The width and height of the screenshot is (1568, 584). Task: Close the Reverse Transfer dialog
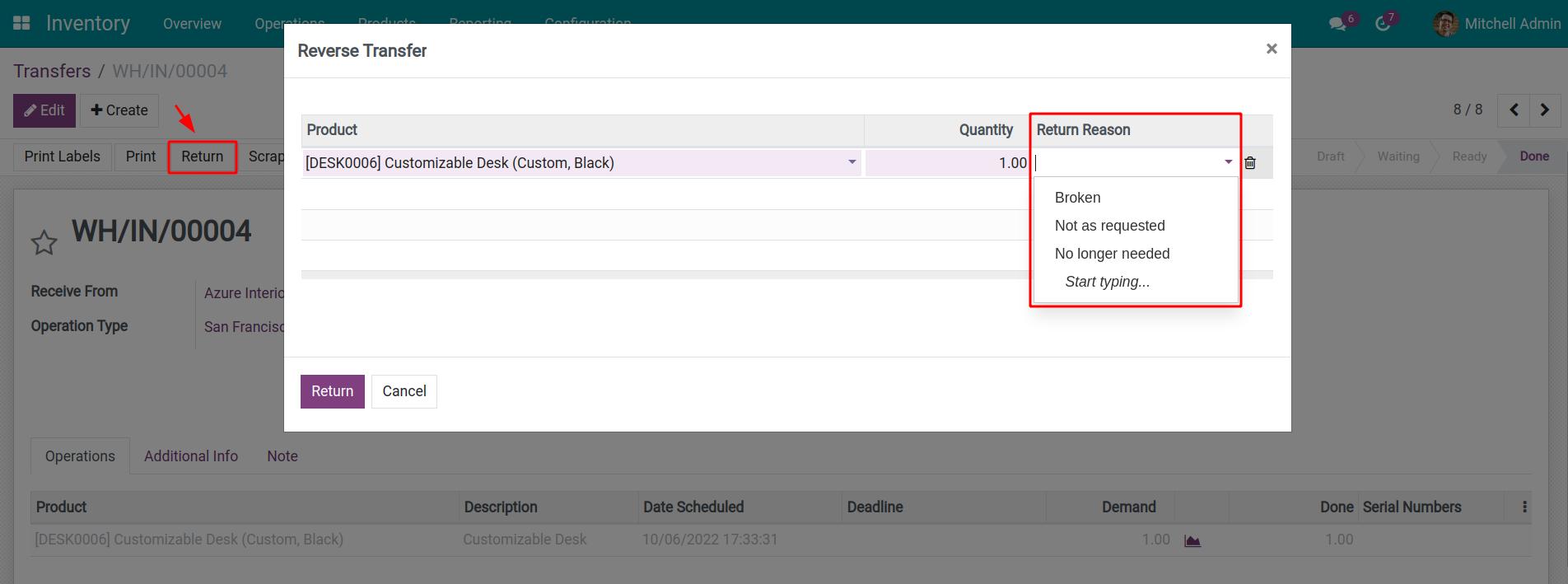1272,49
